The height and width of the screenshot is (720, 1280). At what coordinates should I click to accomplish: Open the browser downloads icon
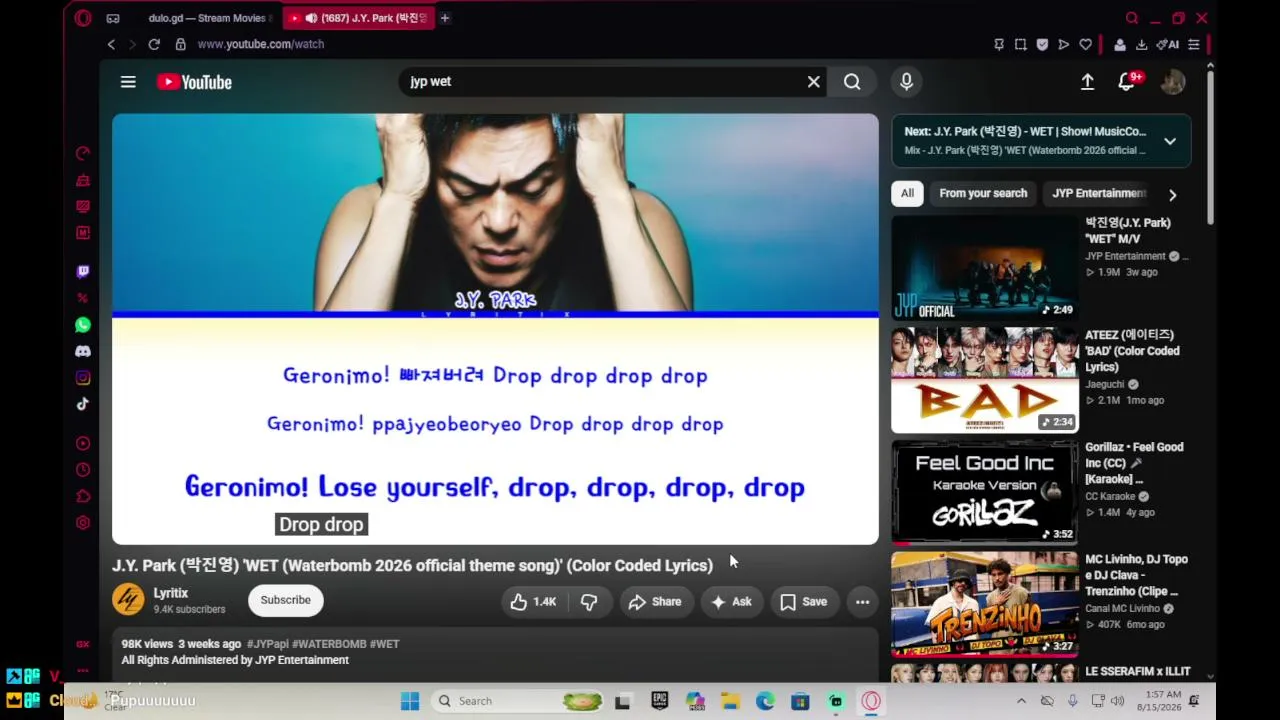click(x=1141, y=44)
